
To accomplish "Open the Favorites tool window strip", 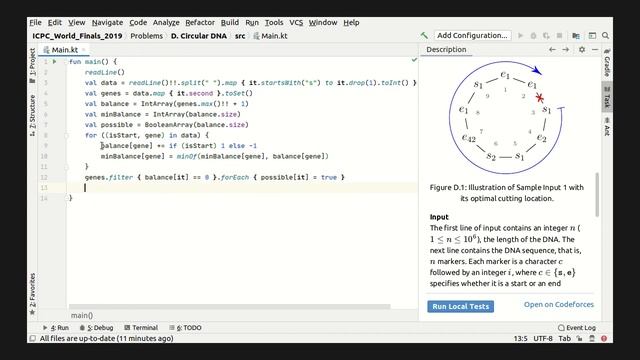I will 32,294.
